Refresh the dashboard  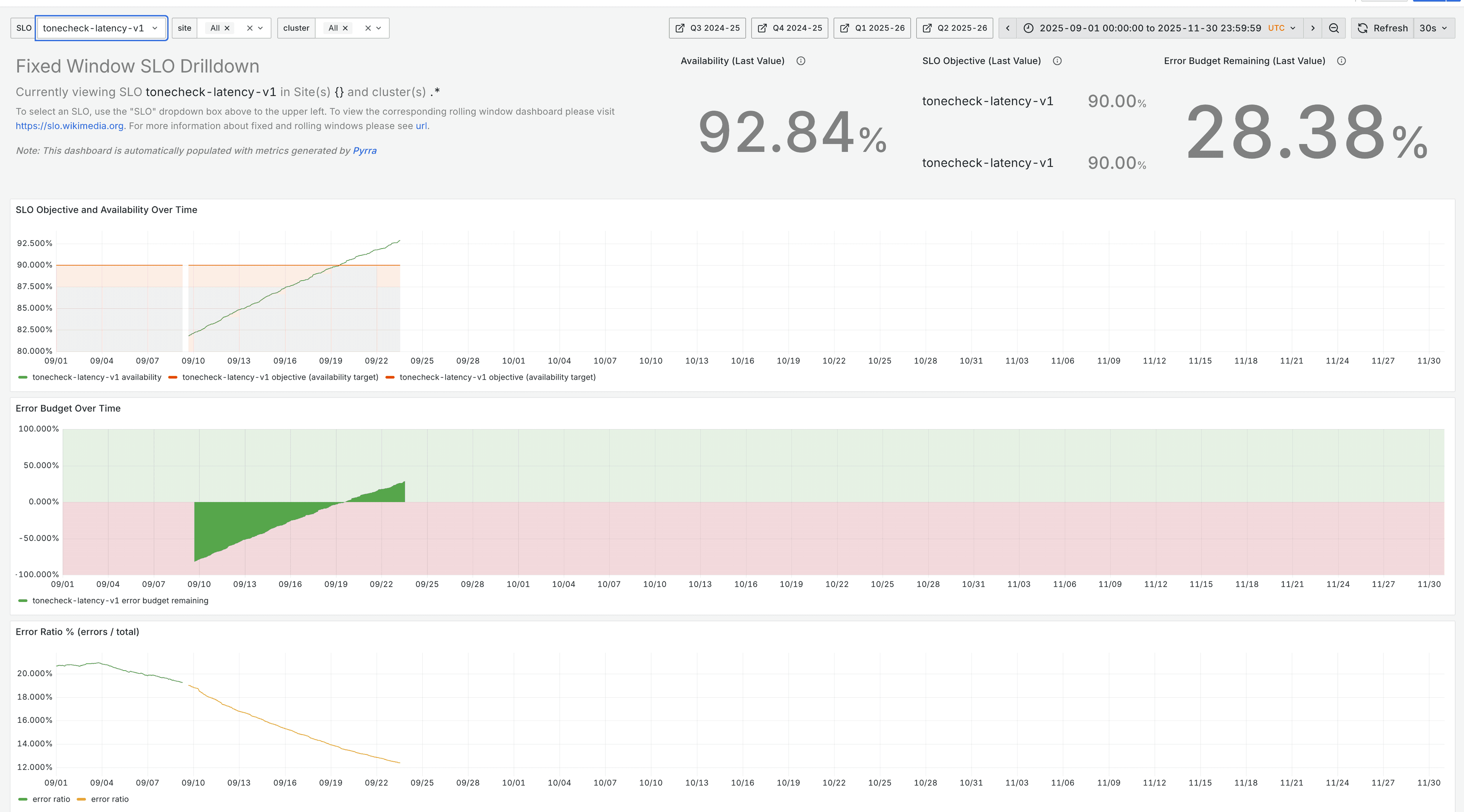[x=1383, y=28]
